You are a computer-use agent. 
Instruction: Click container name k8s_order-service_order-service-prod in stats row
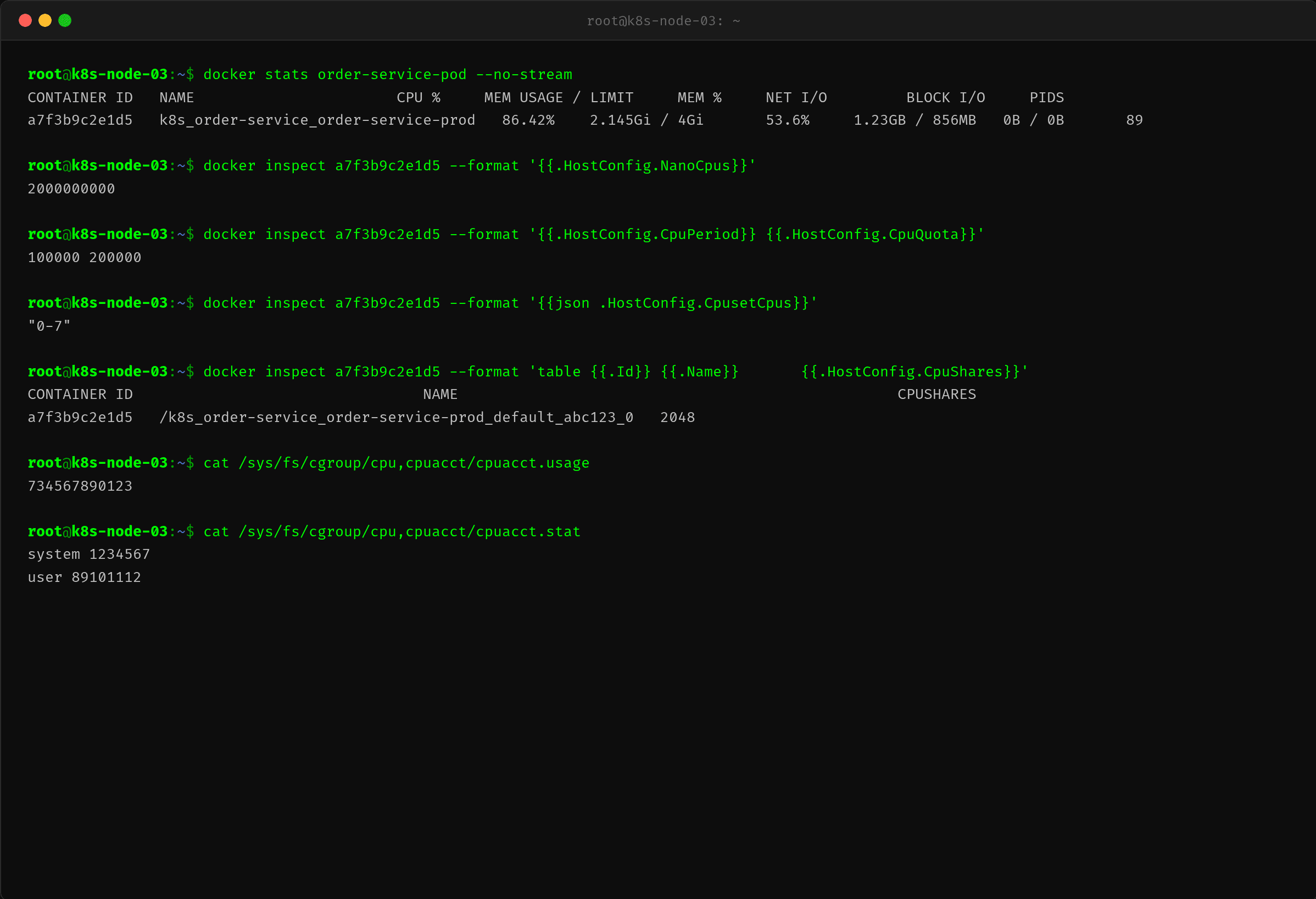tap(317, 120)
